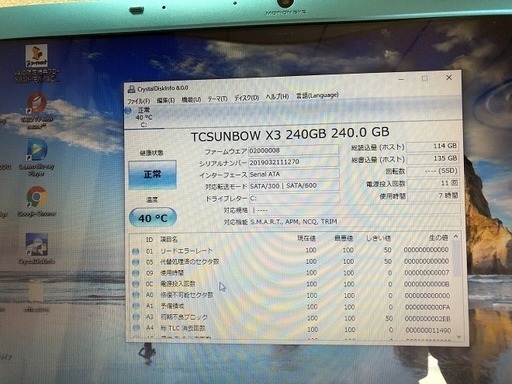This screenshot has width=512, height=384.
Task: Click the 生の値 column header
Action: [438, 238]
